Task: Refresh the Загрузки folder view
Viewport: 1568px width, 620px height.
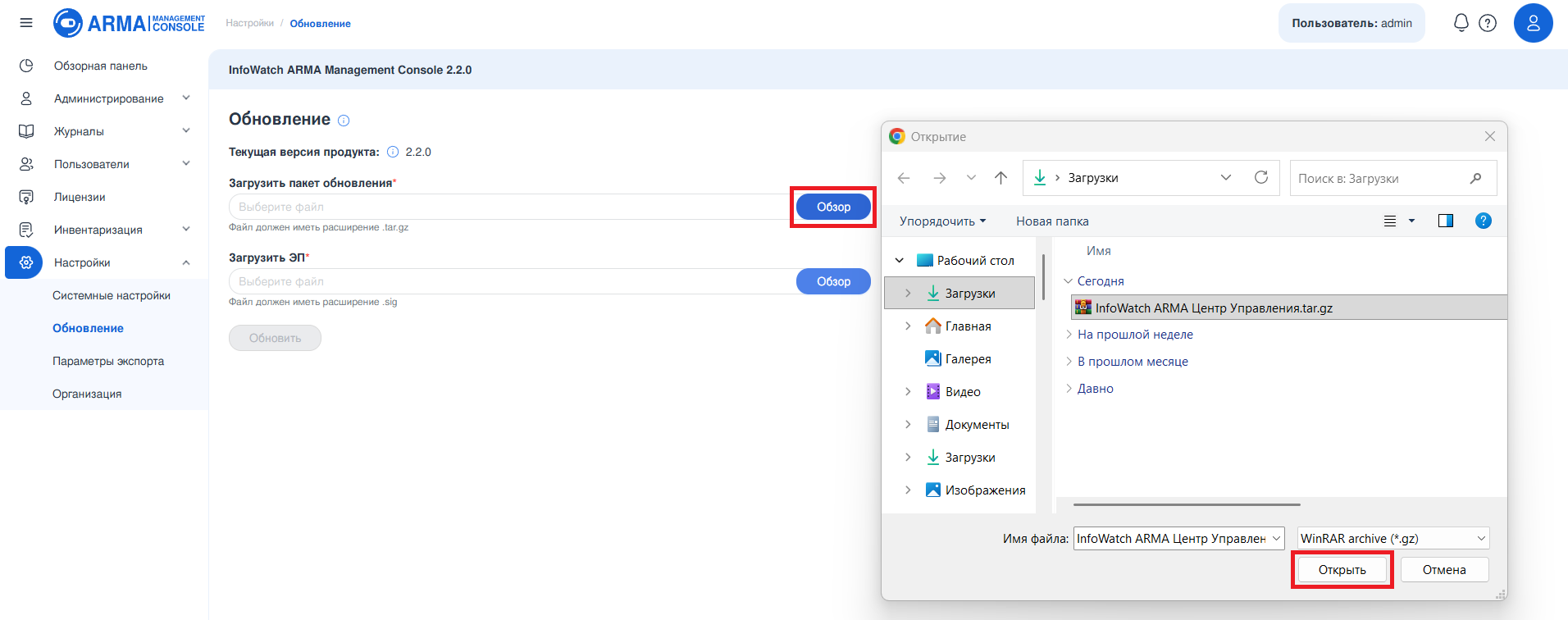Action: 1261,177
